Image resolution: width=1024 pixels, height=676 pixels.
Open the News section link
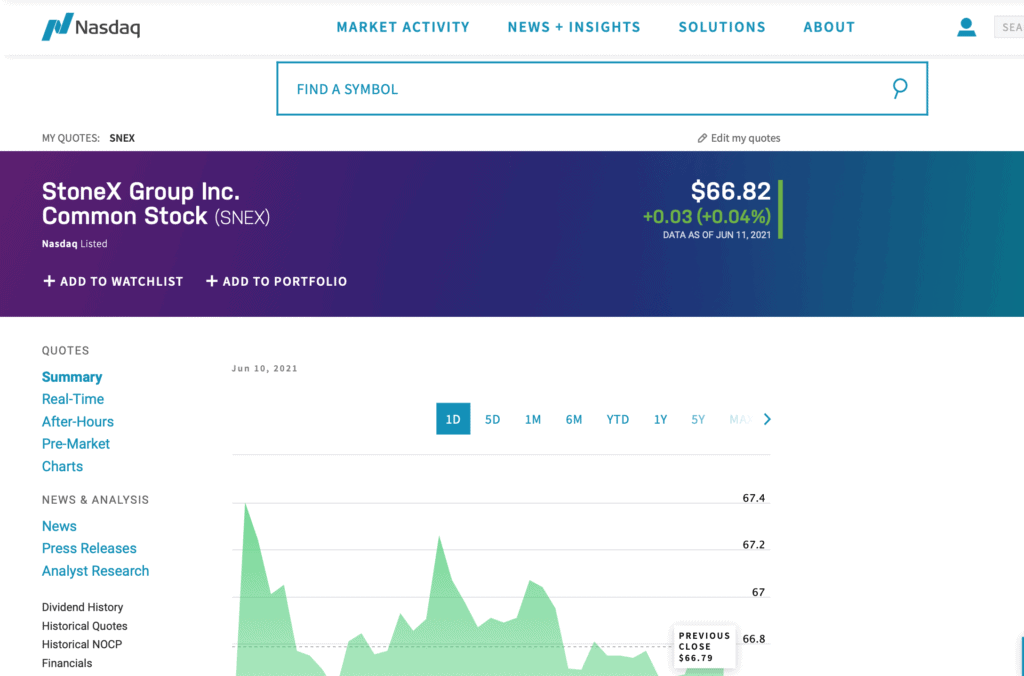[x=59, y=526]
